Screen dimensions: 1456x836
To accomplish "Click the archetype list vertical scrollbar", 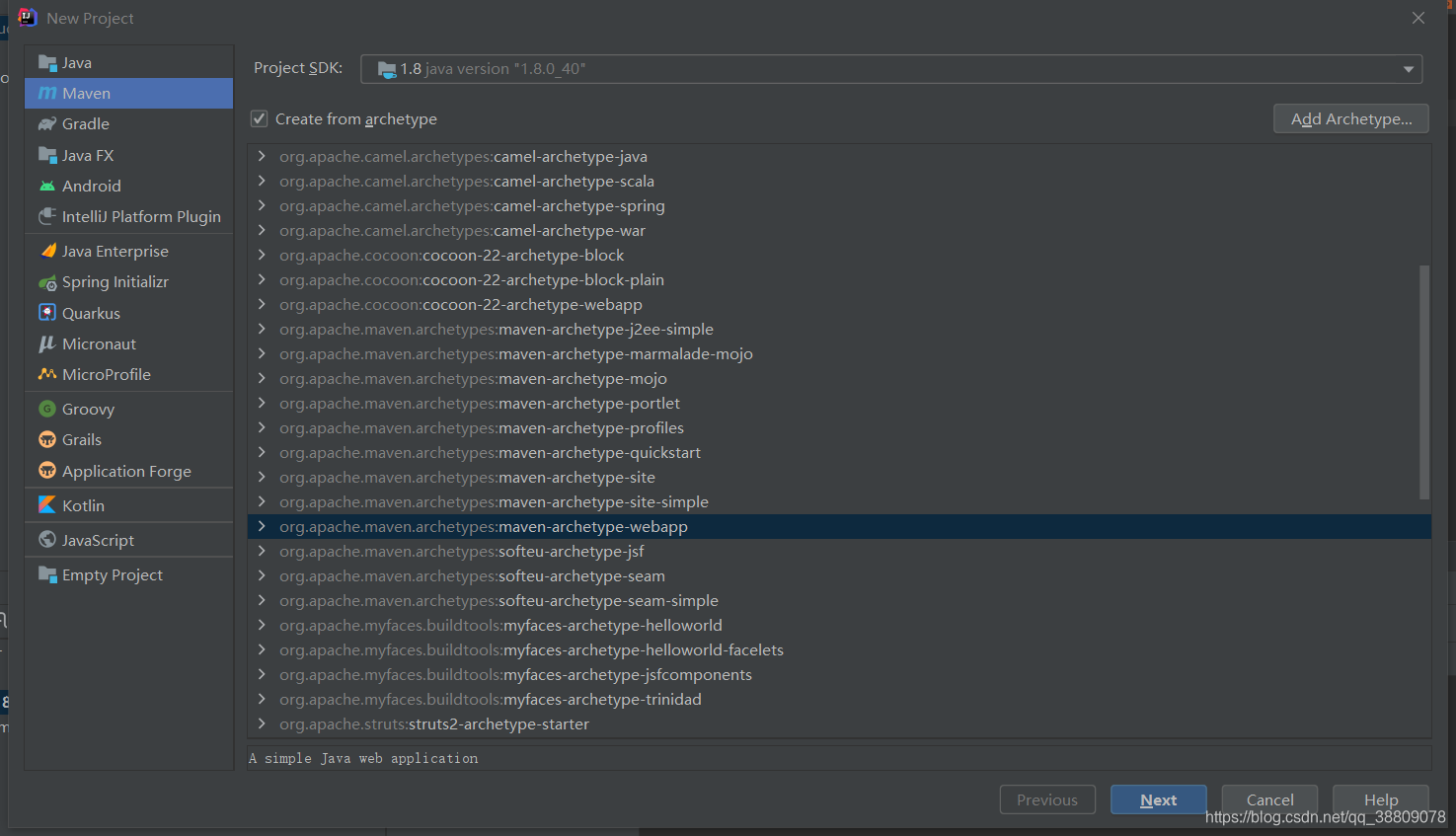I will tap(1424, 382).
